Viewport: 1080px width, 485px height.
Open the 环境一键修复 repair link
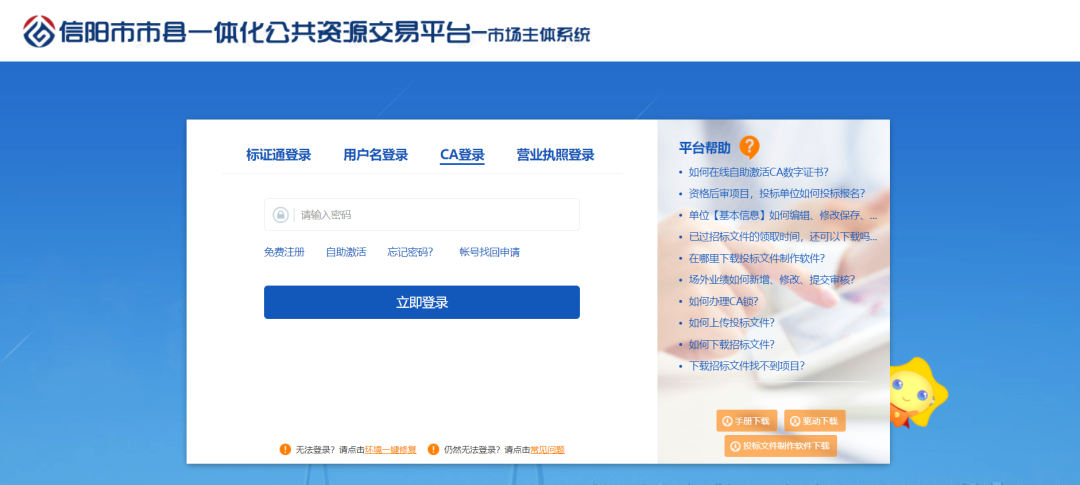point(390,450)
